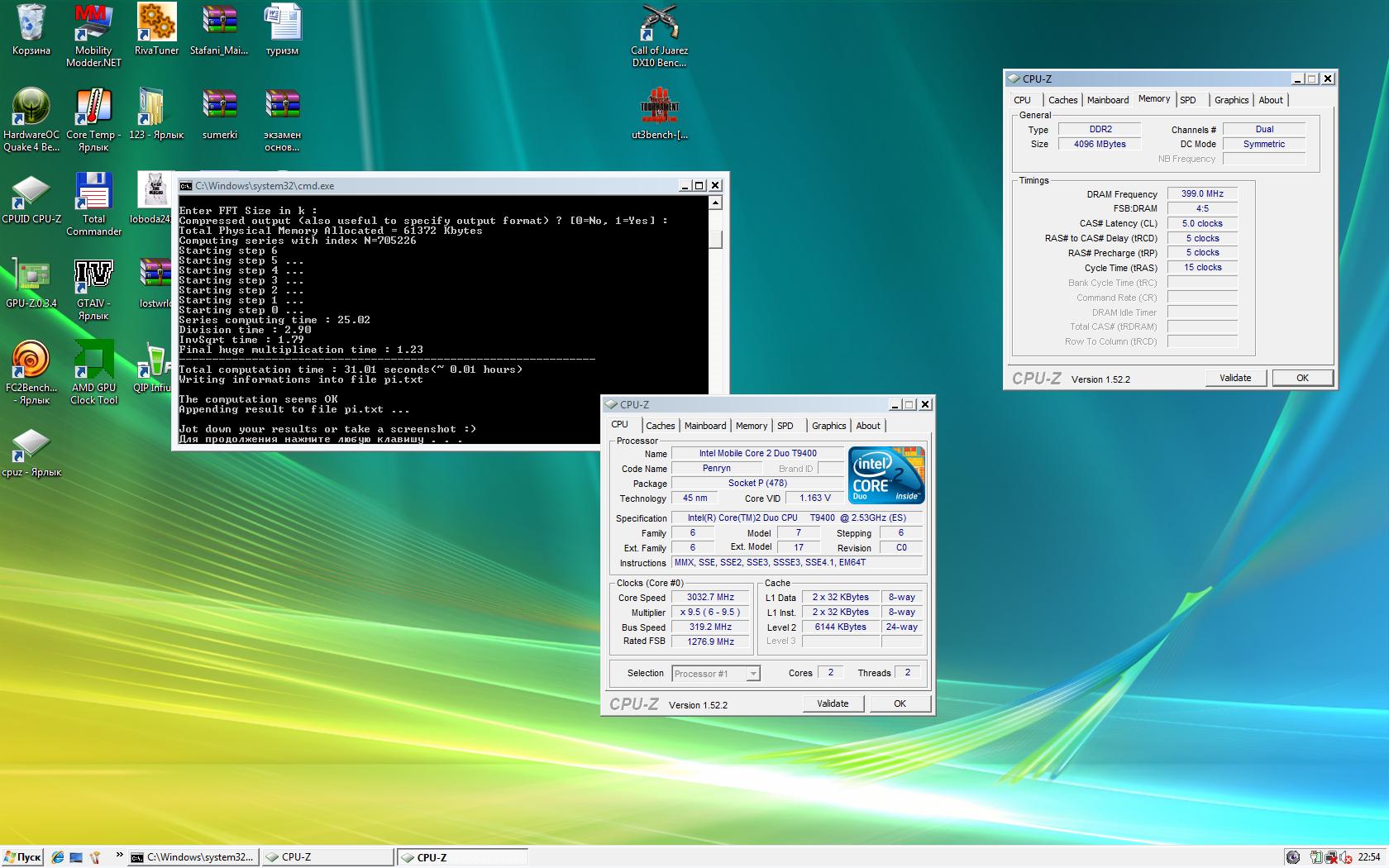This screenshot has width=1389, height=868.
Task: Click the Intel Core 2 Duo logo
Action: 886,475
